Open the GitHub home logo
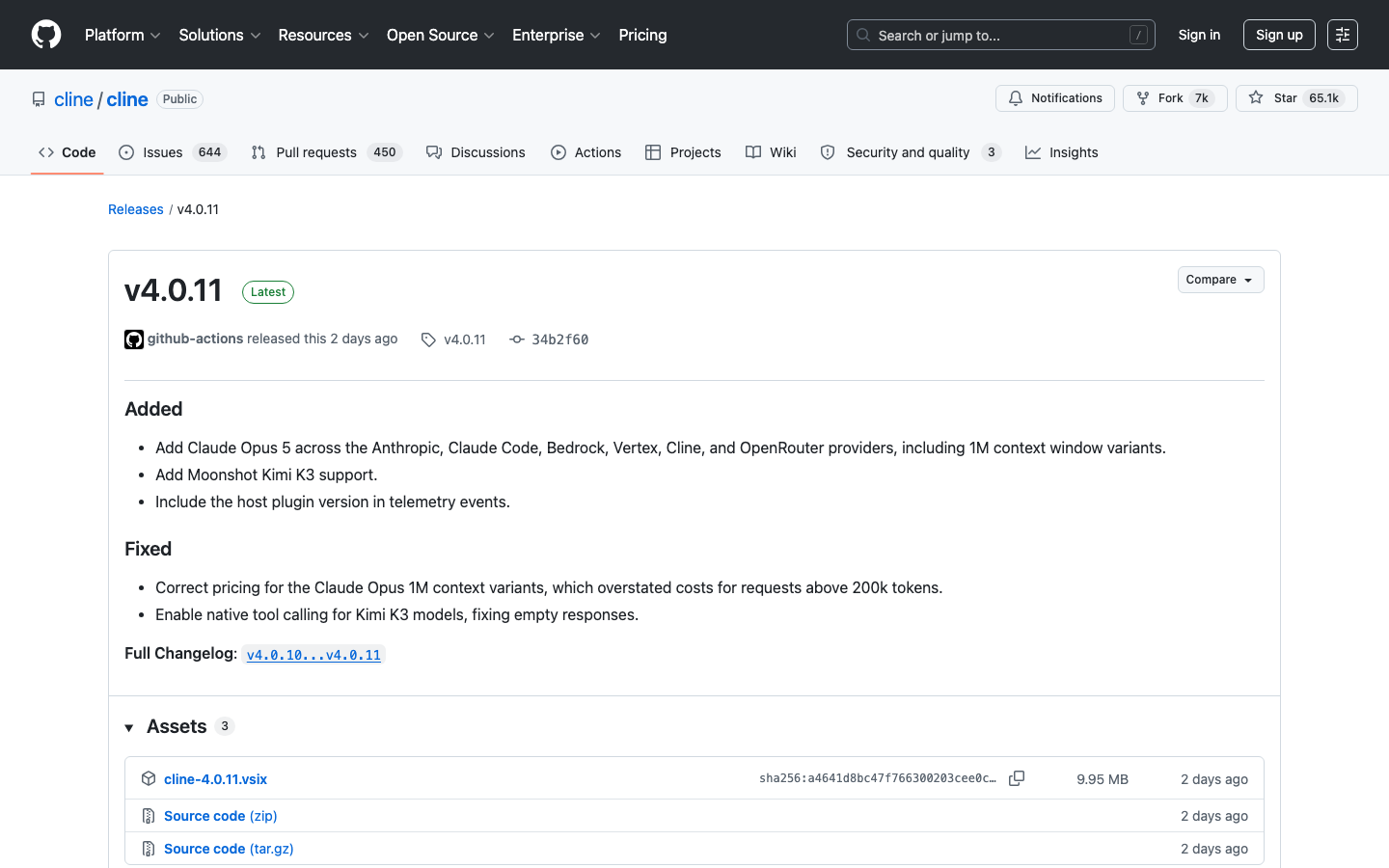 (46, 35)
